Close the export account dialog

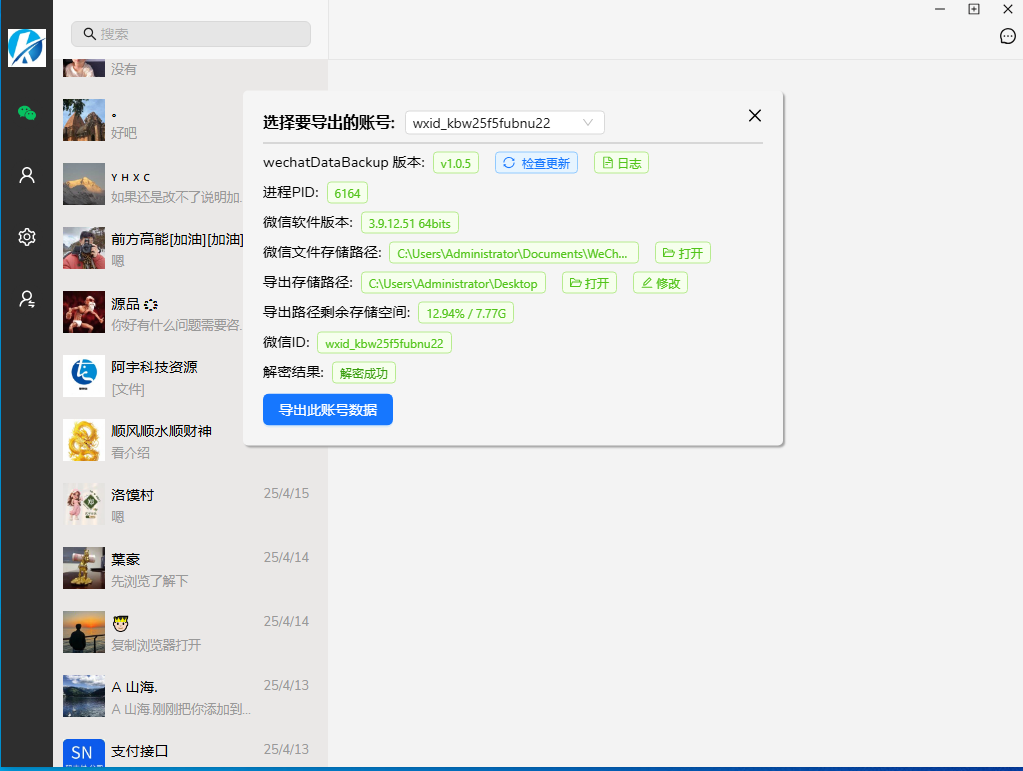(755, 115)
